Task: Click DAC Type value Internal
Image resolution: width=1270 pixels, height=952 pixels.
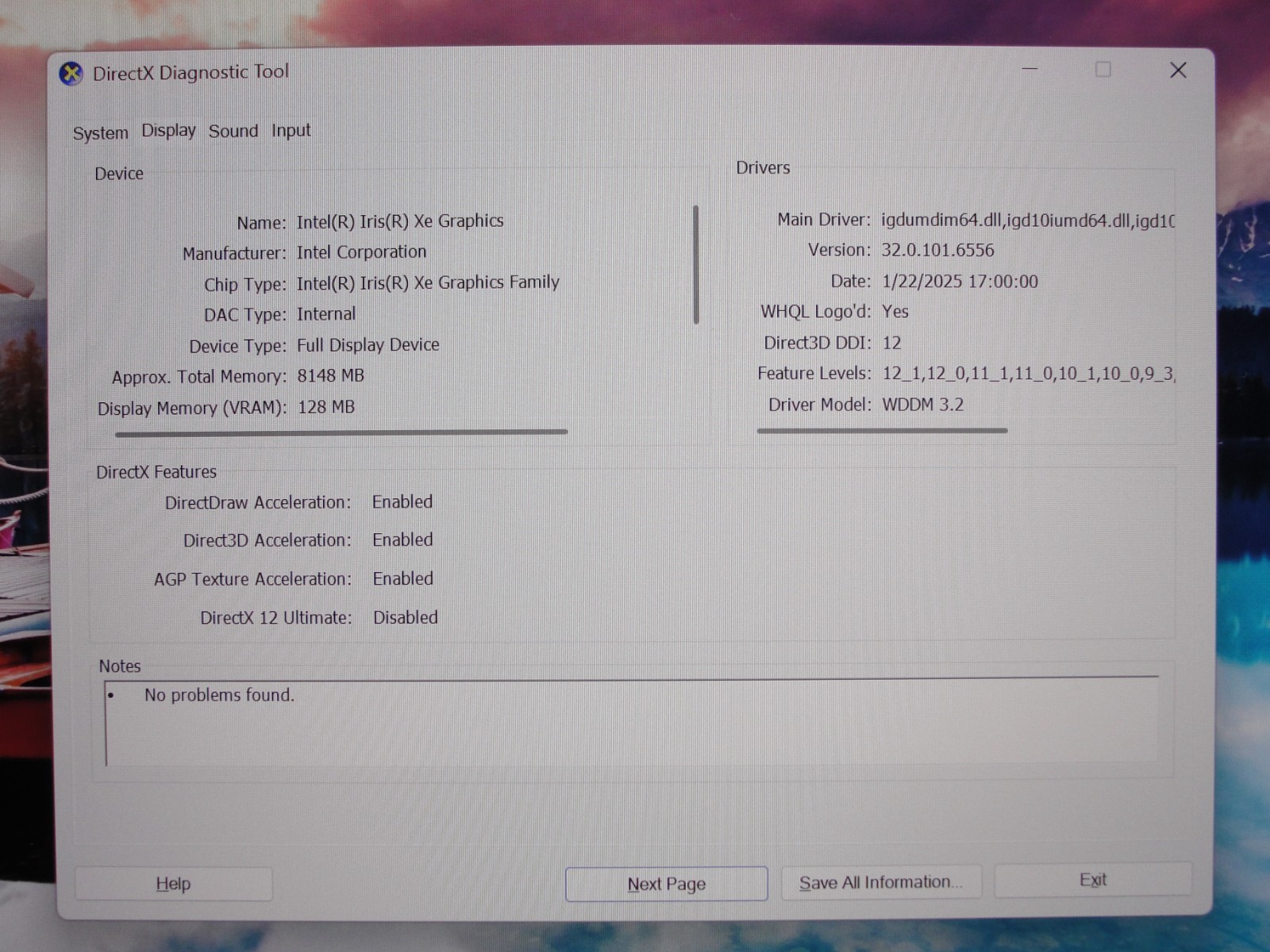Action: pos(326,314)
